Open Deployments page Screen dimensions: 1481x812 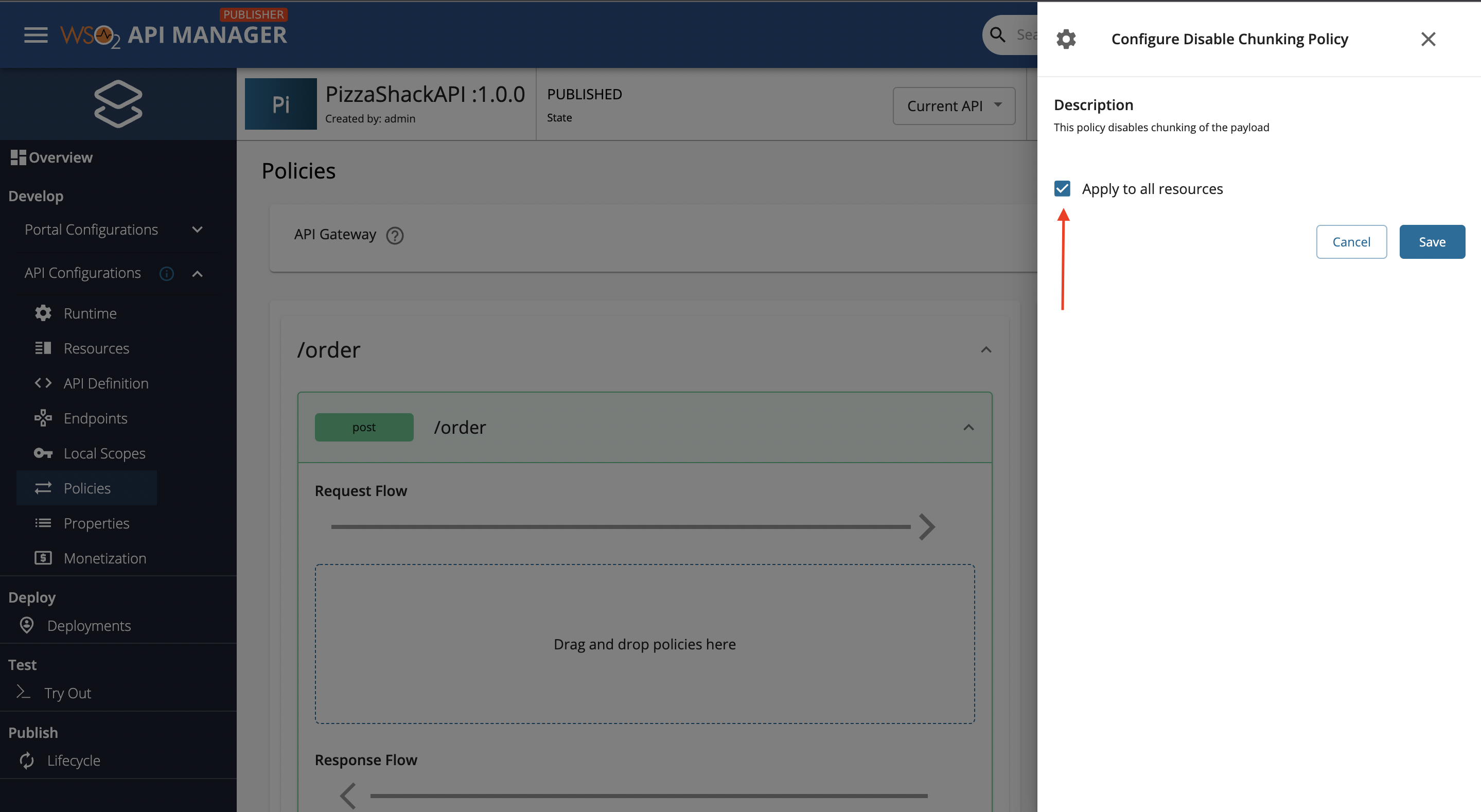[x=89, y=625]
